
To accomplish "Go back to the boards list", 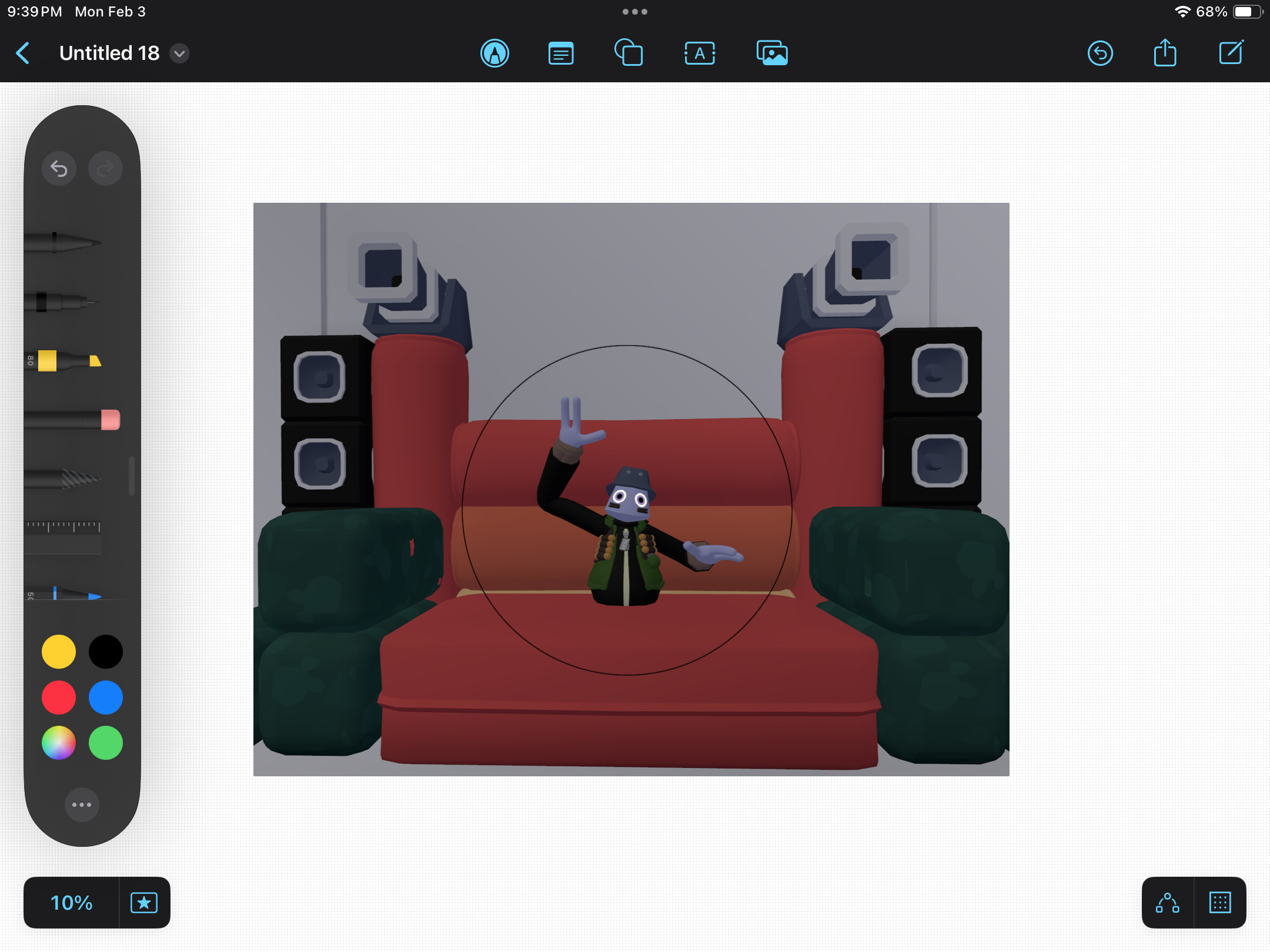I will pyautogui.click(x=23, y=53).
